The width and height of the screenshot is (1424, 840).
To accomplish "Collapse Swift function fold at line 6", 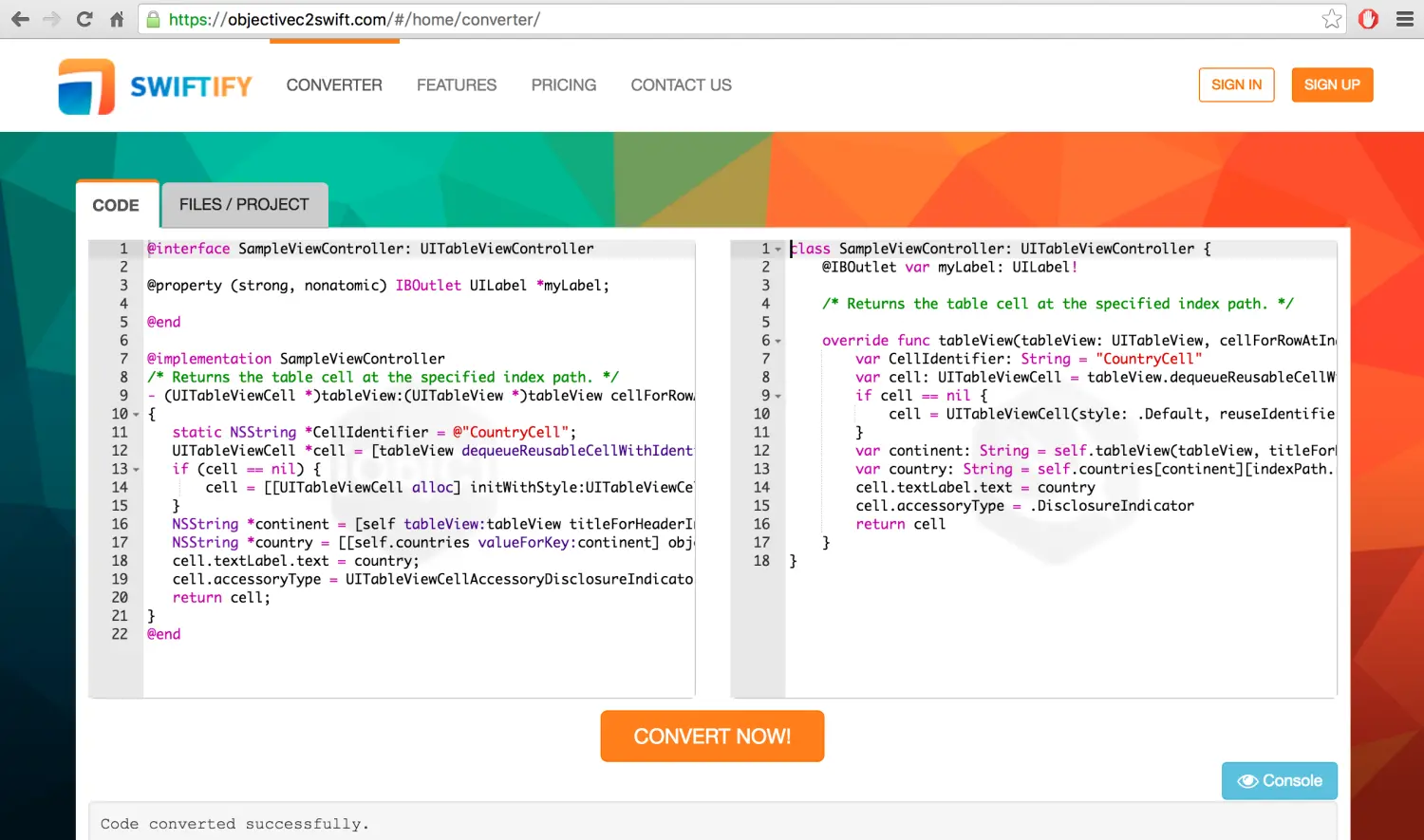I will point(778,342).
